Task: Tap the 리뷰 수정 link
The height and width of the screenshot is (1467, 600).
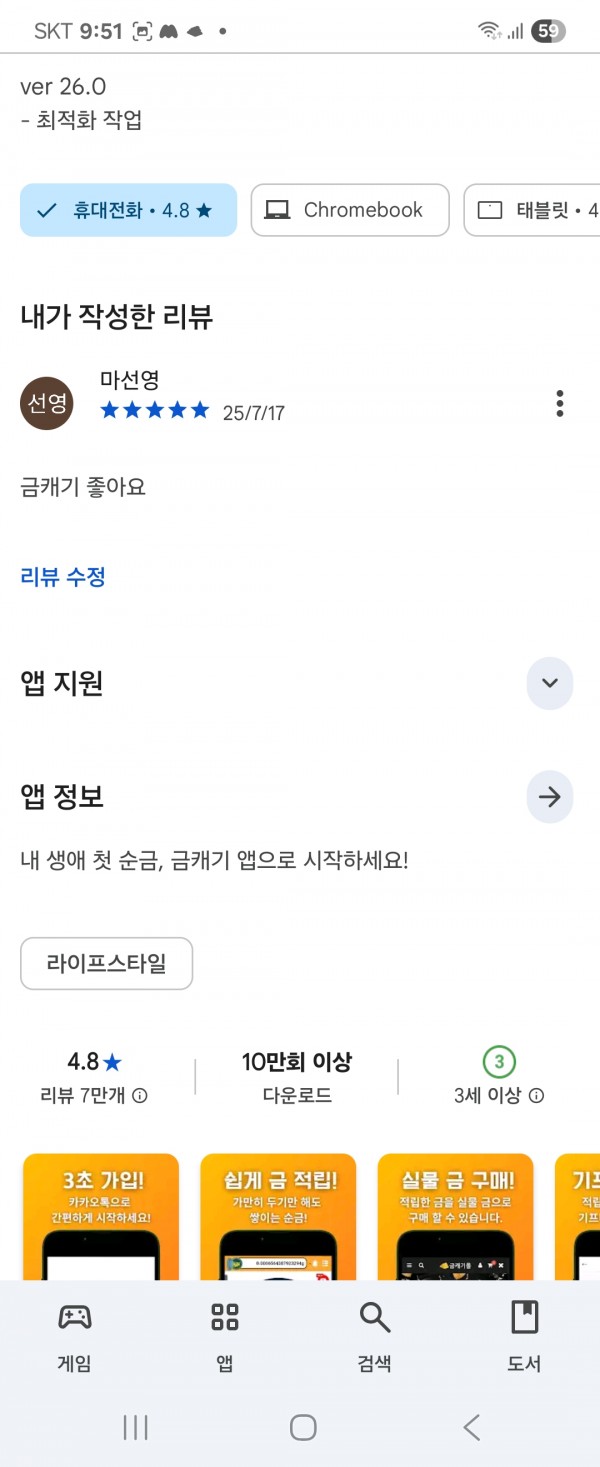Action: (x=63, y=577)
